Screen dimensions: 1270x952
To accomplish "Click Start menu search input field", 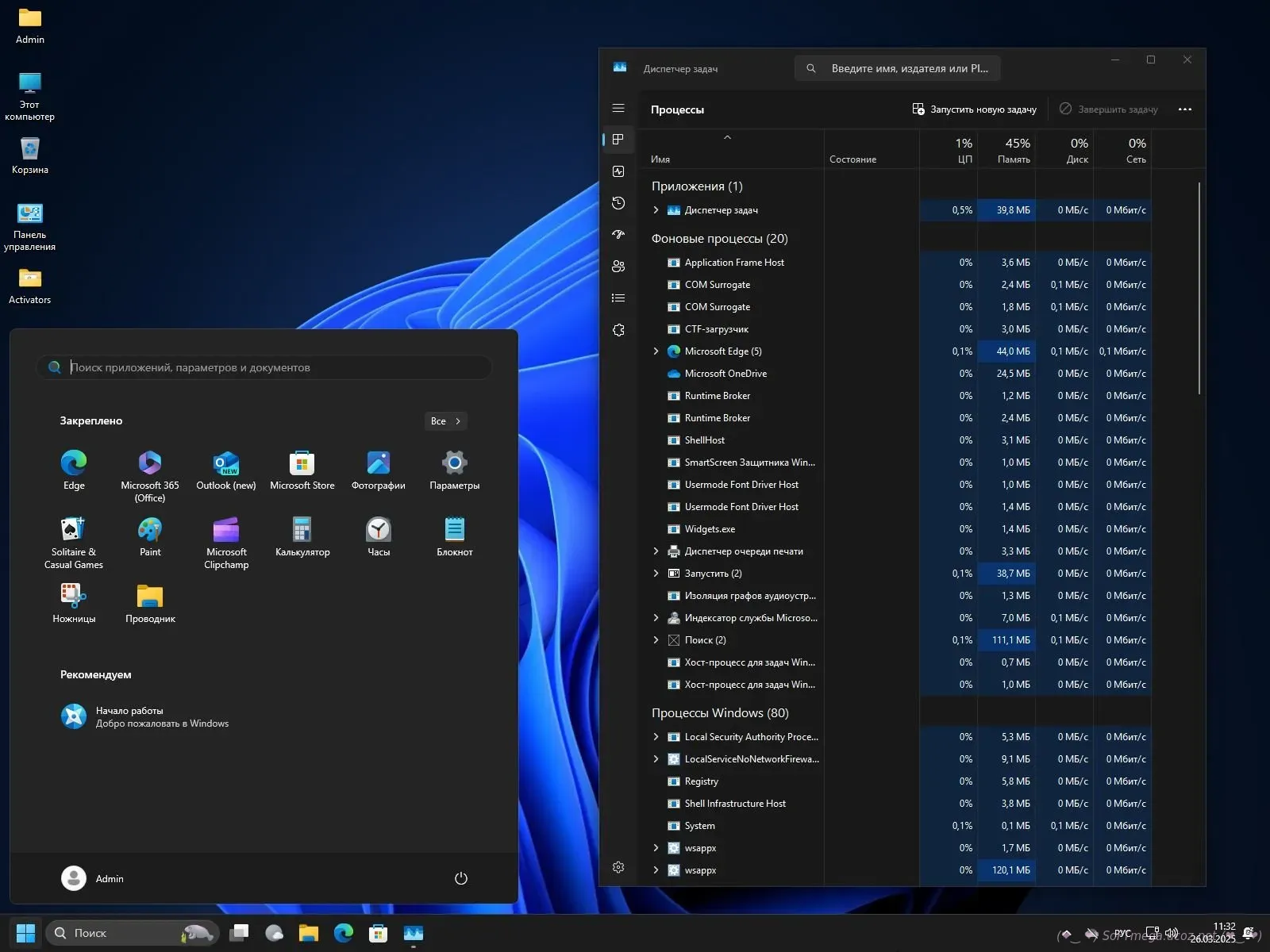I will 270,367.
